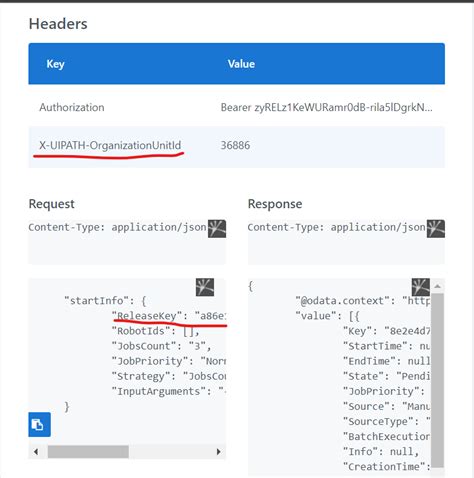
Task: Click the "SourceType" line in Response
Action: coord(387,421)
